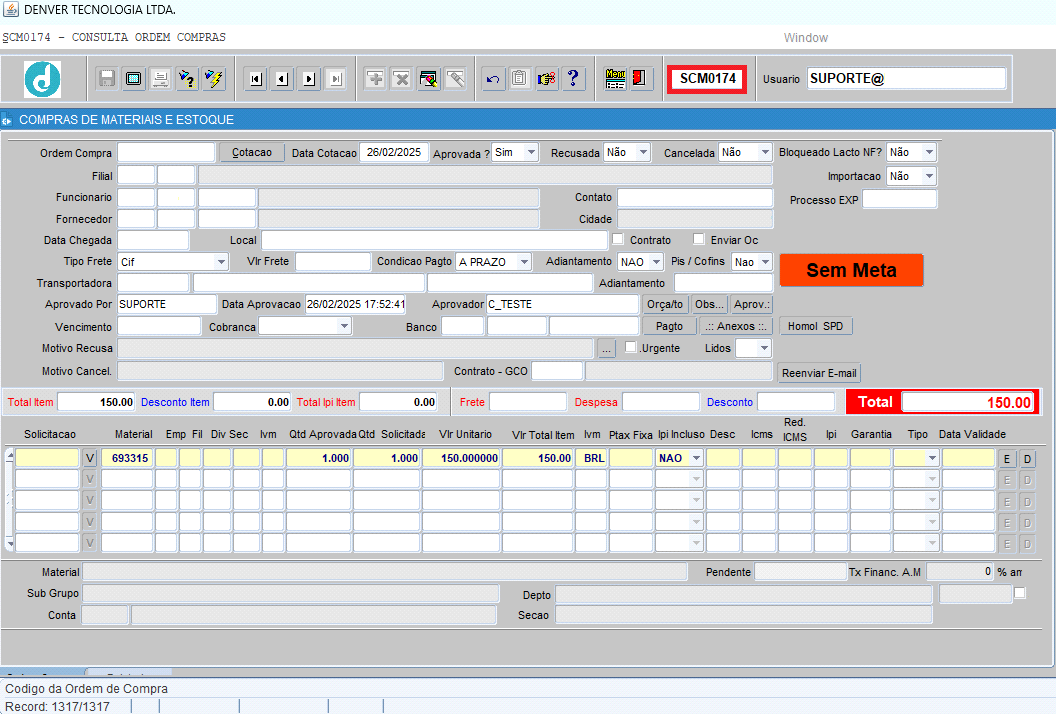Image resolution: width=1056 pixels, height=714 pixels.
Task: Click the screen capture toolbar icon
Action: [x=133, y=79]
